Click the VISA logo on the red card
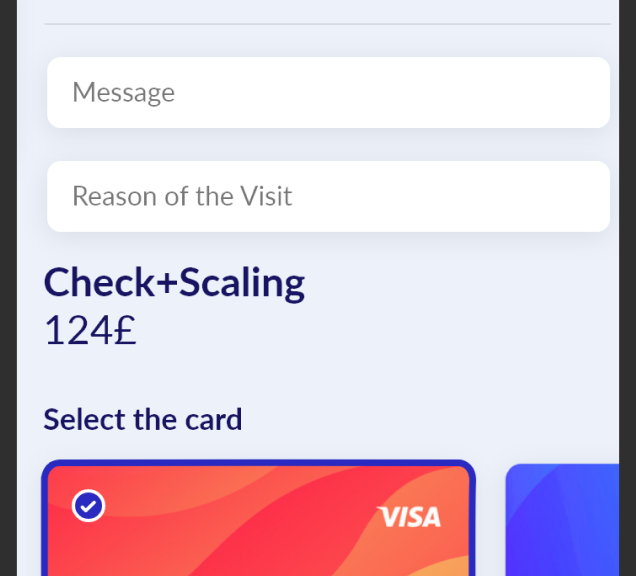The width and height of the screenshot is (636, 576). (x=408, y=517)
